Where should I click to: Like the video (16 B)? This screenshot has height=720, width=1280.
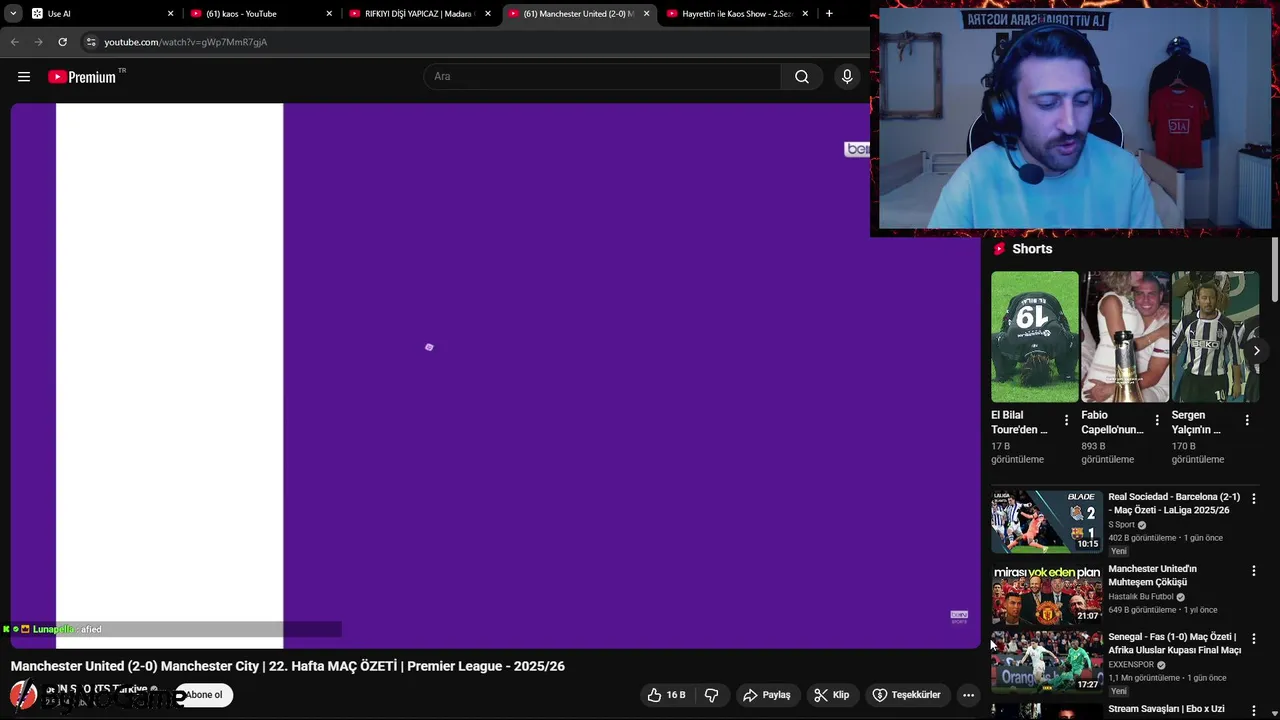(667, 695)
